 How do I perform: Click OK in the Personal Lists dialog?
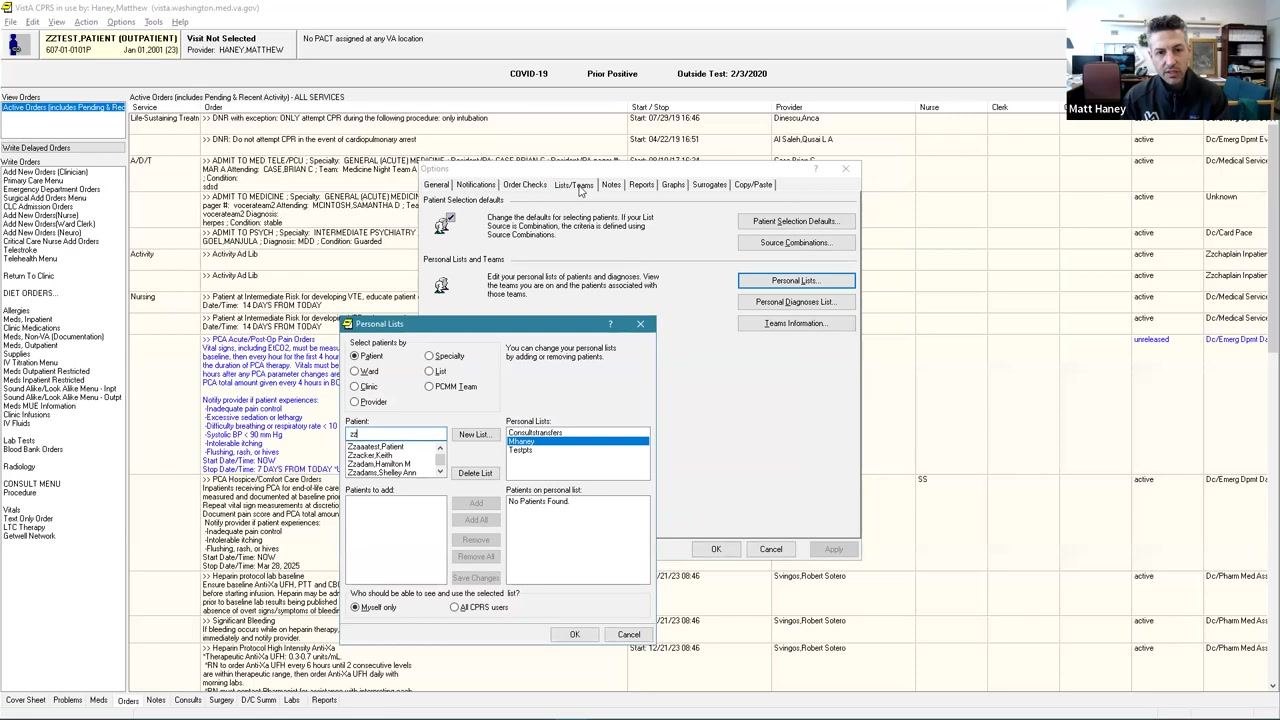(x=575, y=634)
